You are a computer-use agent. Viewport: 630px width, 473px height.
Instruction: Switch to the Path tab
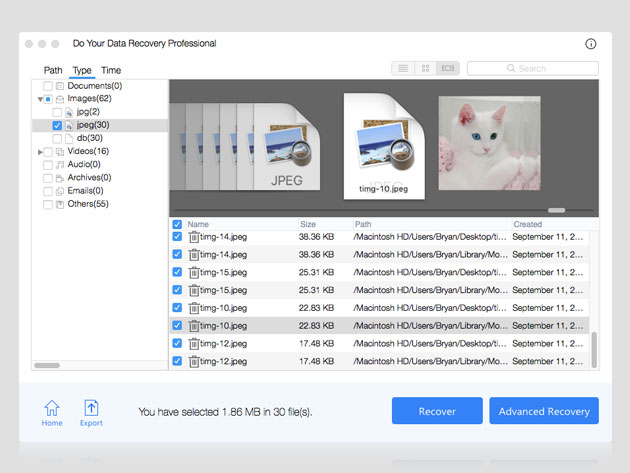pyautogui.click(x=53, y=70)
